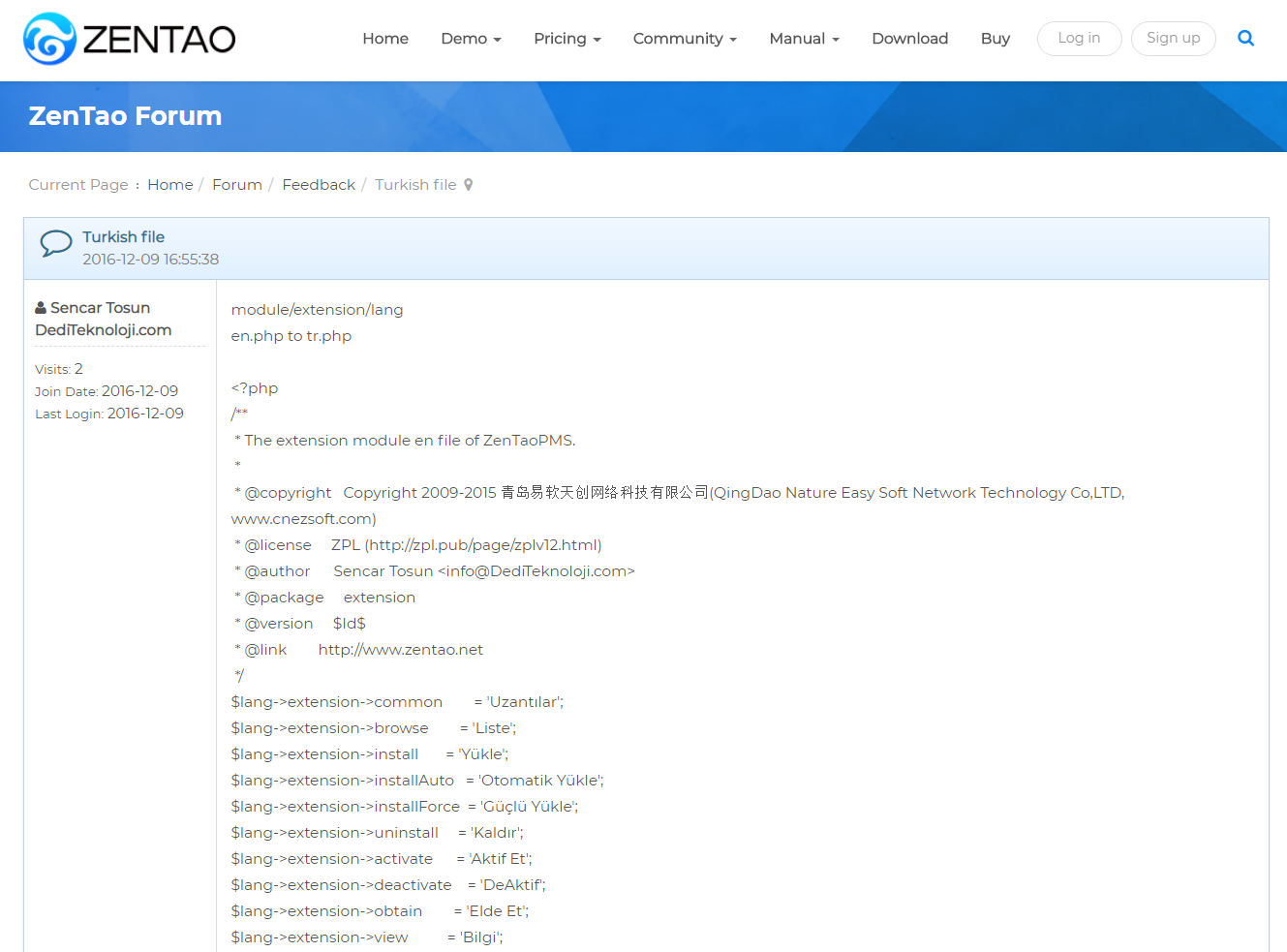Click the speech bubble thread icon
This screenshot has width=1287, height=952.
56,243
